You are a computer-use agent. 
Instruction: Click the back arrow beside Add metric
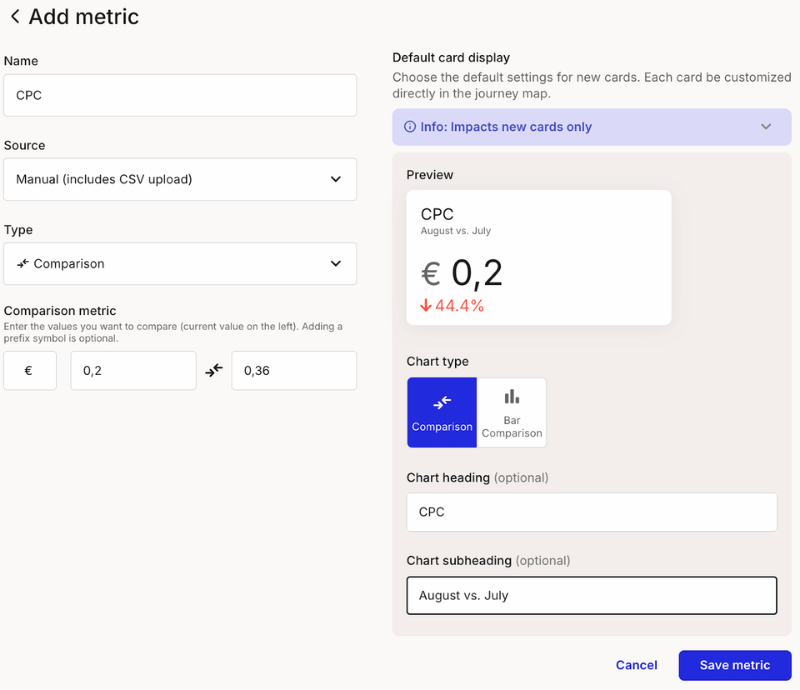click(x=14, y=17)
